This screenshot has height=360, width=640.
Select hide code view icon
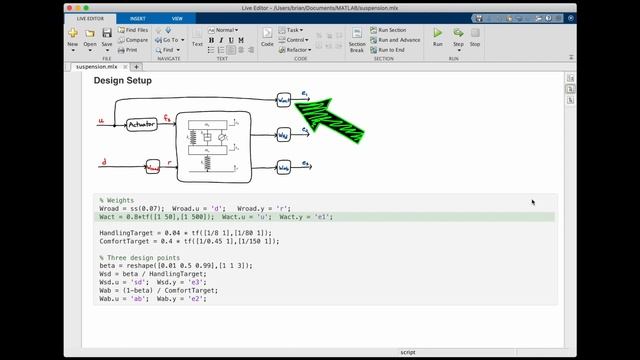click(x=570, y=100)
